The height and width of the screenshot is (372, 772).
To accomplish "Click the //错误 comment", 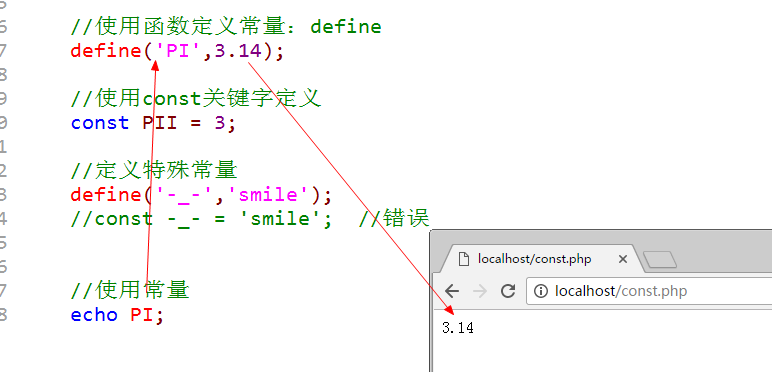I will [394, 219].
